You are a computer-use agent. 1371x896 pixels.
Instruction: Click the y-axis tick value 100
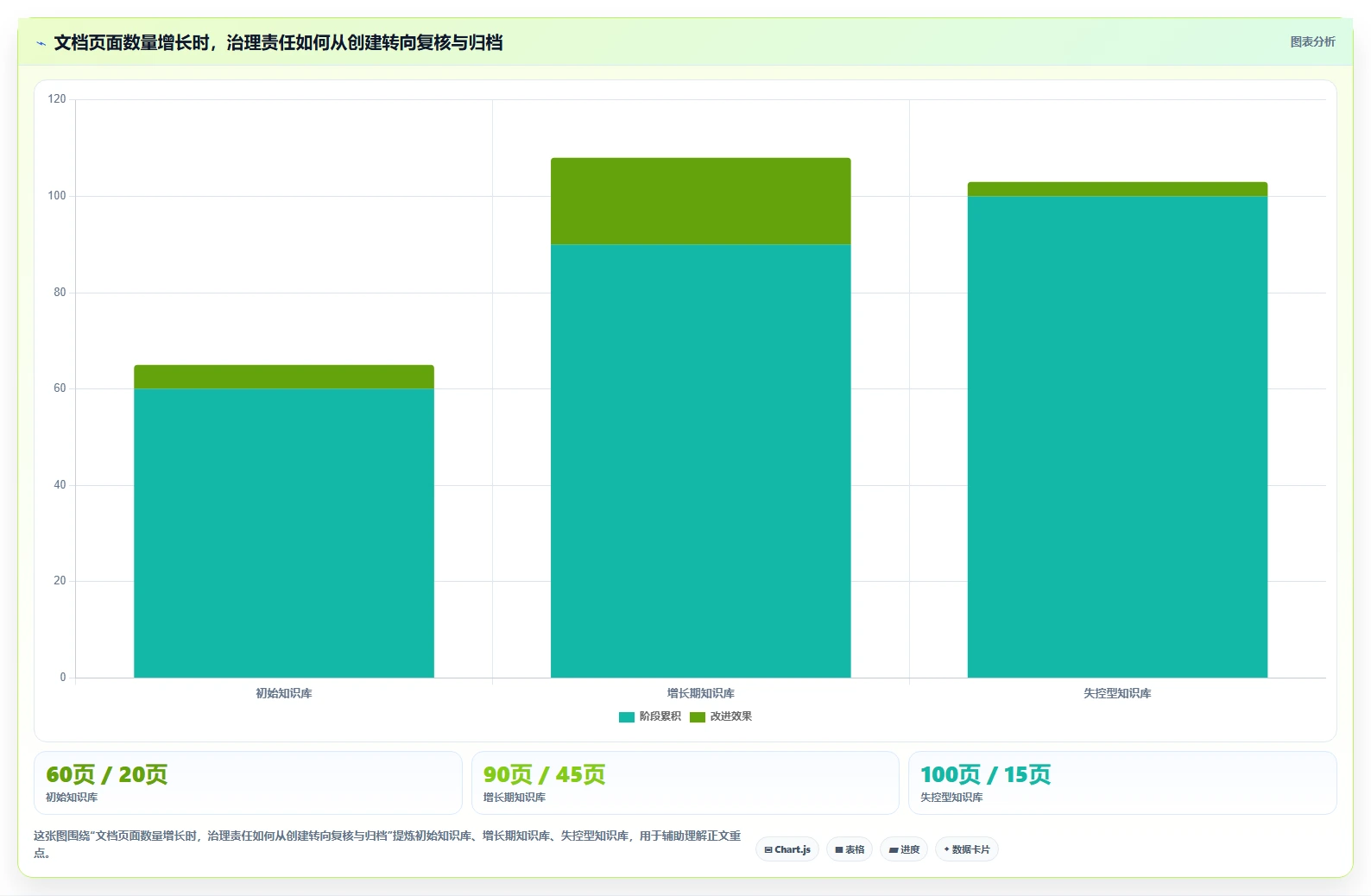[57, 196]
